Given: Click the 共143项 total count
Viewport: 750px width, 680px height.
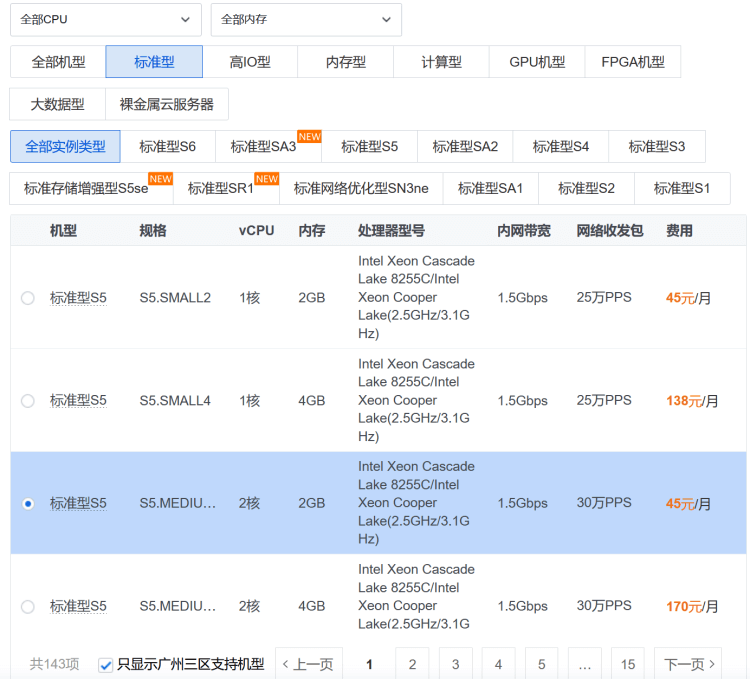Looking at the screenshot, I should point(55,664).
